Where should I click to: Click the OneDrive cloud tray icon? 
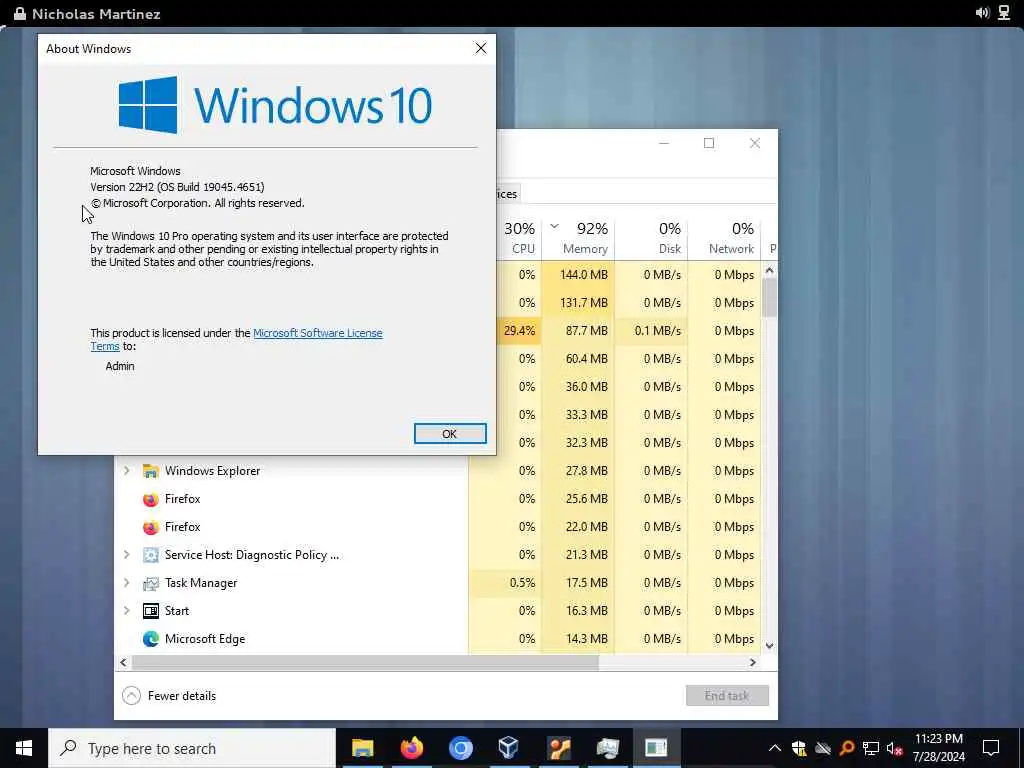(x=823, y=748)
